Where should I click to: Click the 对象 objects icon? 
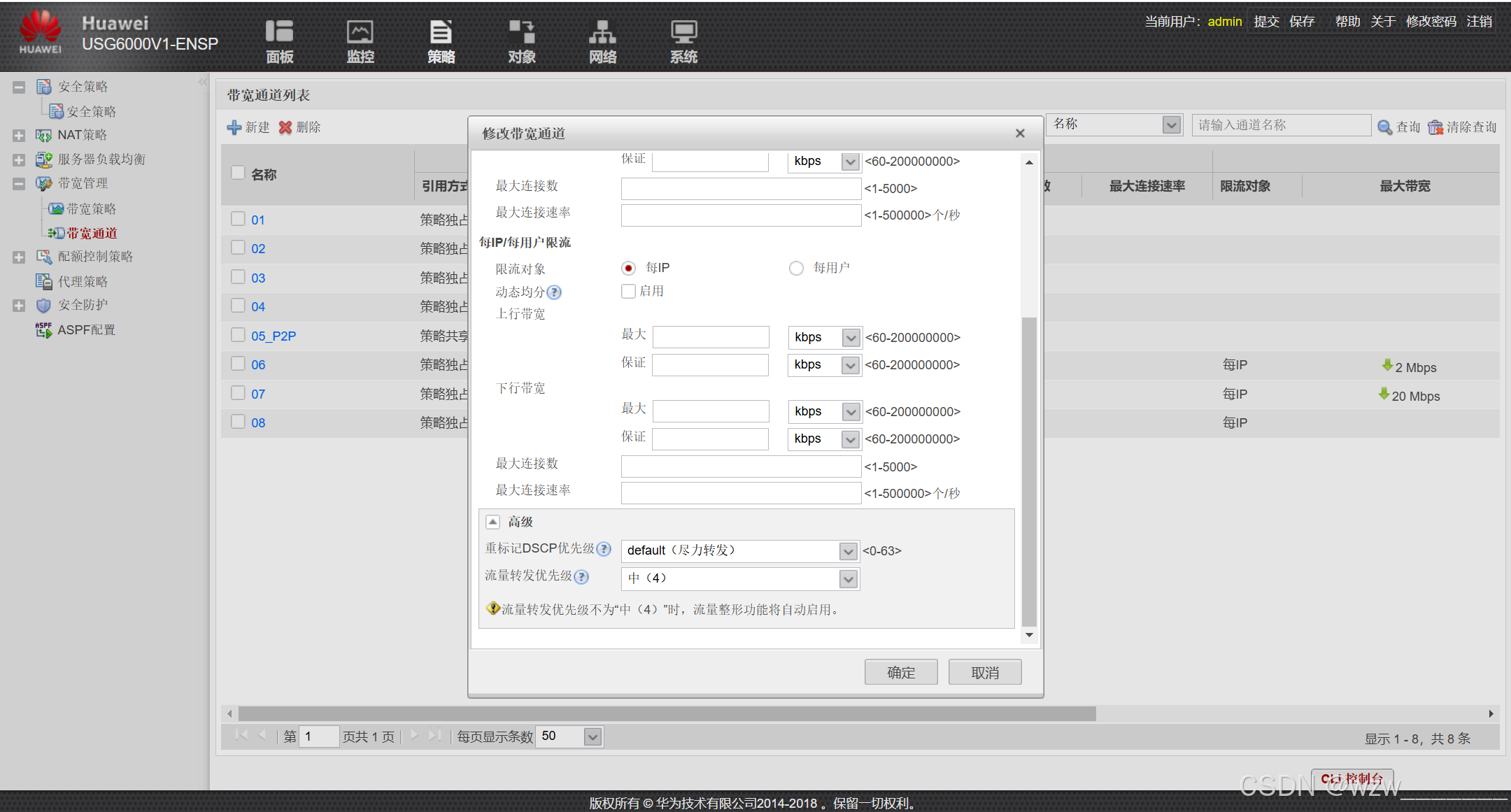pyautogui.click(x=522, y=32)
